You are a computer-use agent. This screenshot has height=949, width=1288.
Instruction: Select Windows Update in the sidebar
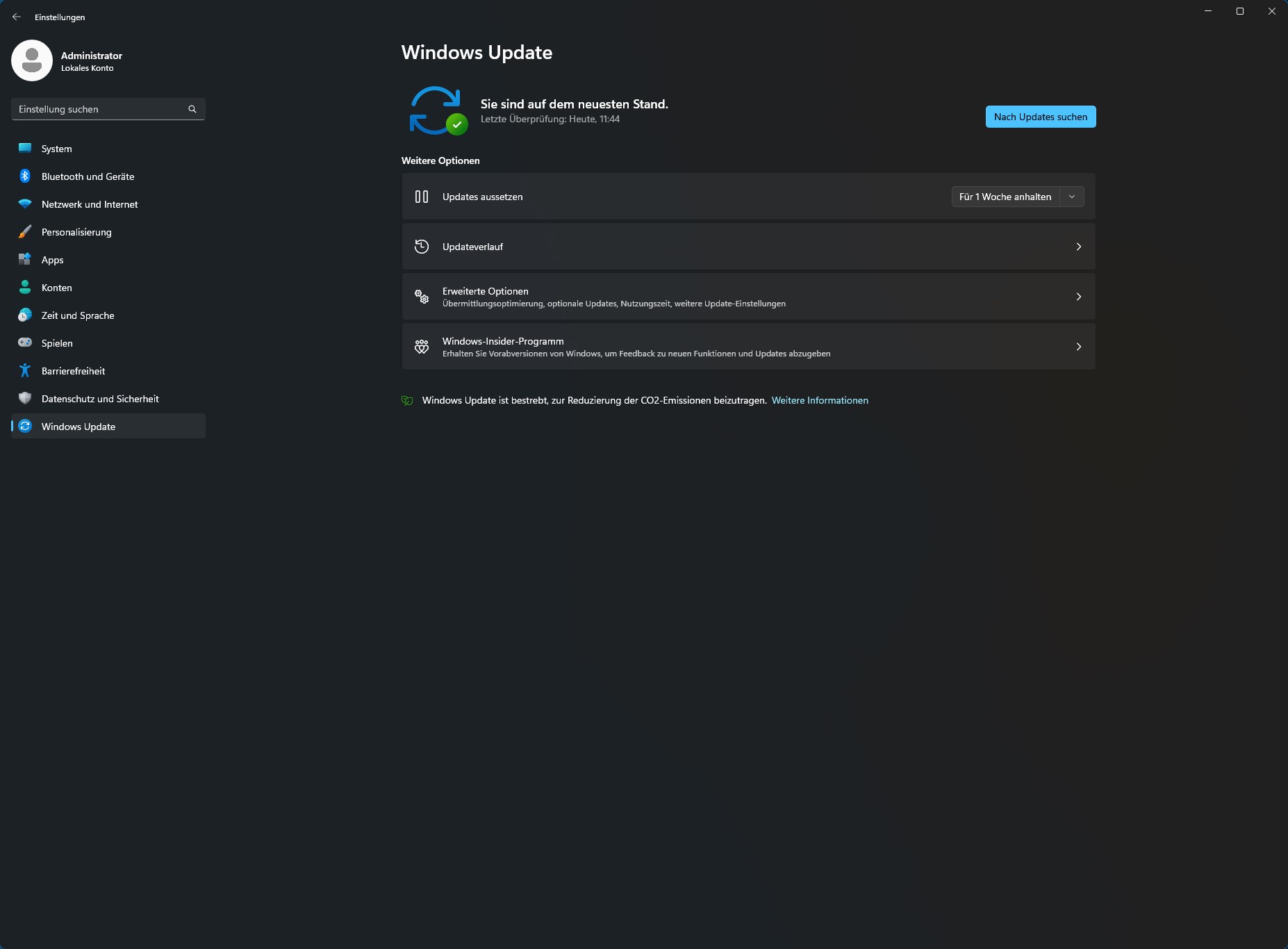point(108,427)
